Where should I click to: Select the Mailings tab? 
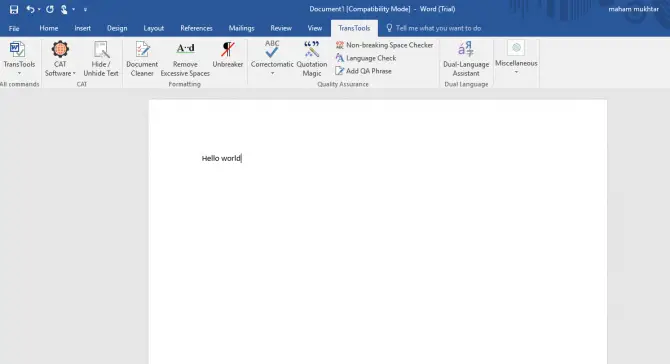tap(241, 28)
